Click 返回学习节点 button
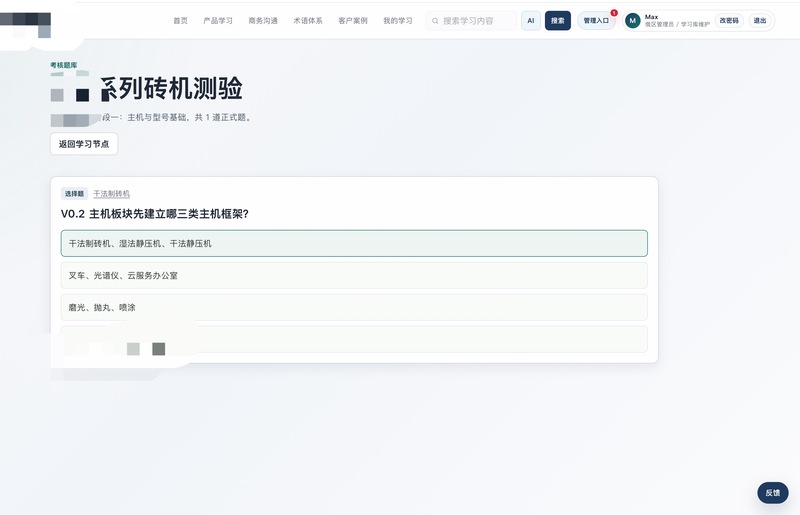Viewport: 800px width, 515px height. point(84,144)
